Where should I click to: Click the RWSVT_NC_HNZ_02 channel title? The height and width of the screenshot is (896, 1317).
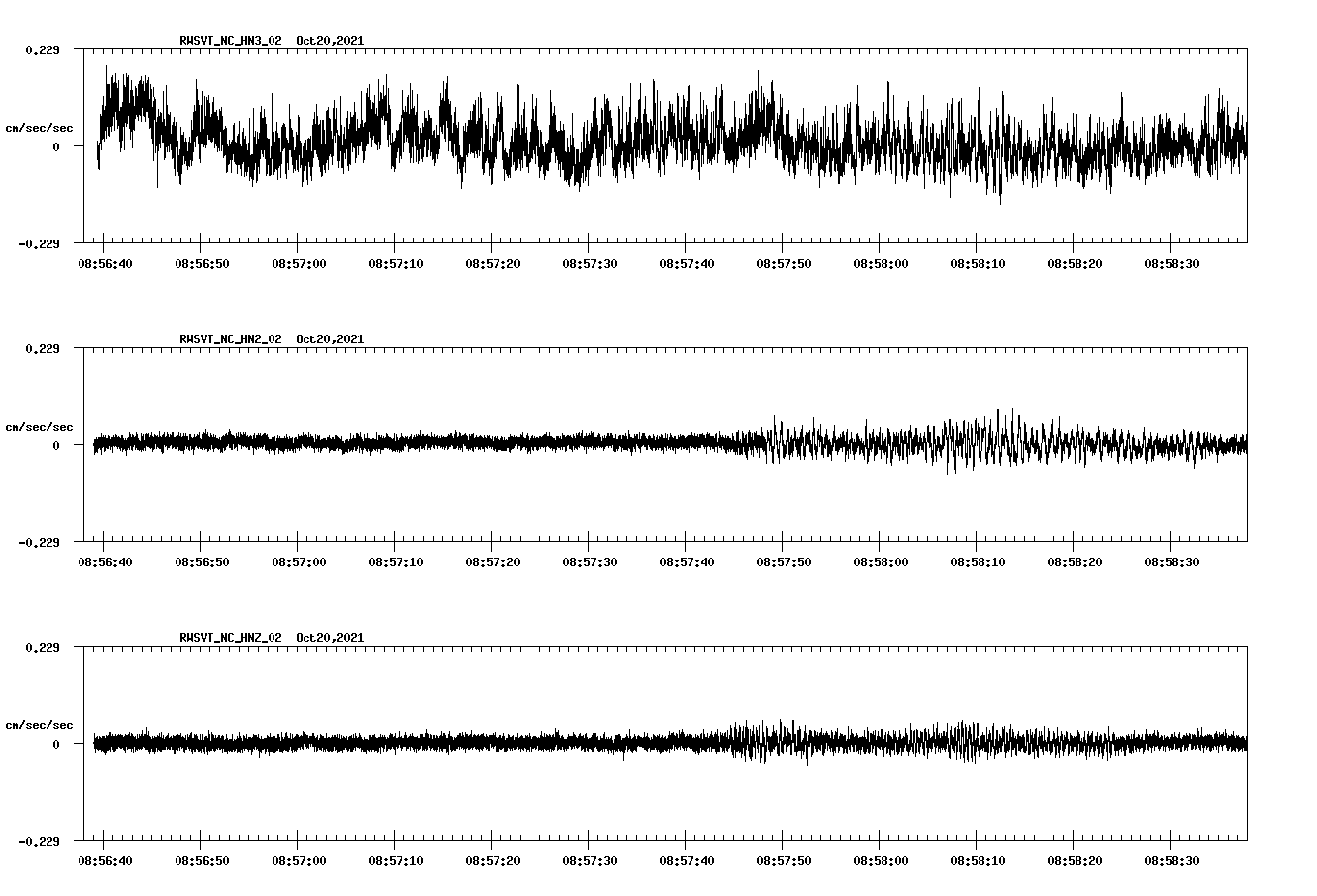(x=231, y=638)
